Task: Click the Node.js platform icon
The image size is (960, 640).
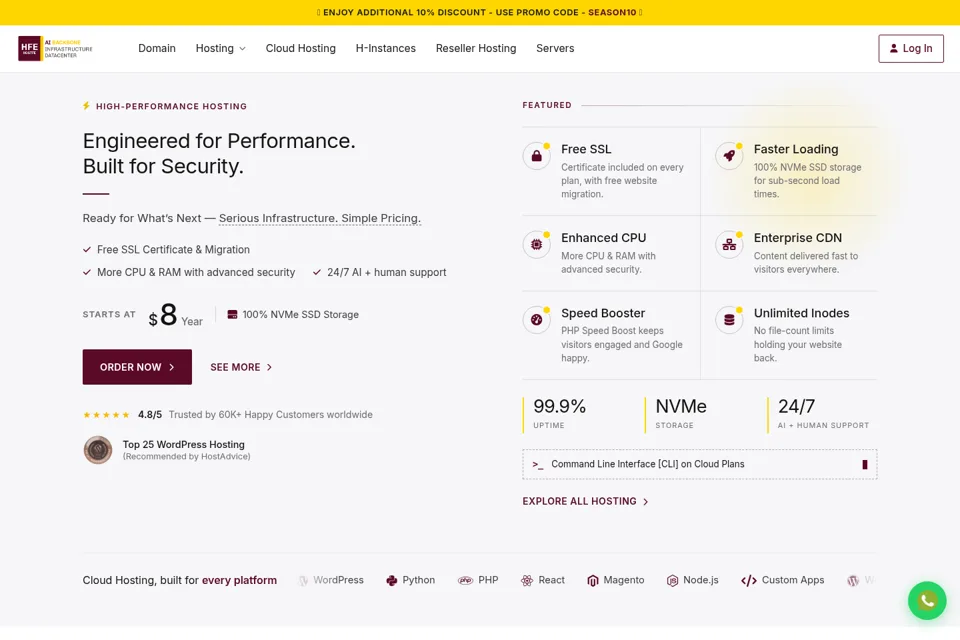Action: coord(672,581)
